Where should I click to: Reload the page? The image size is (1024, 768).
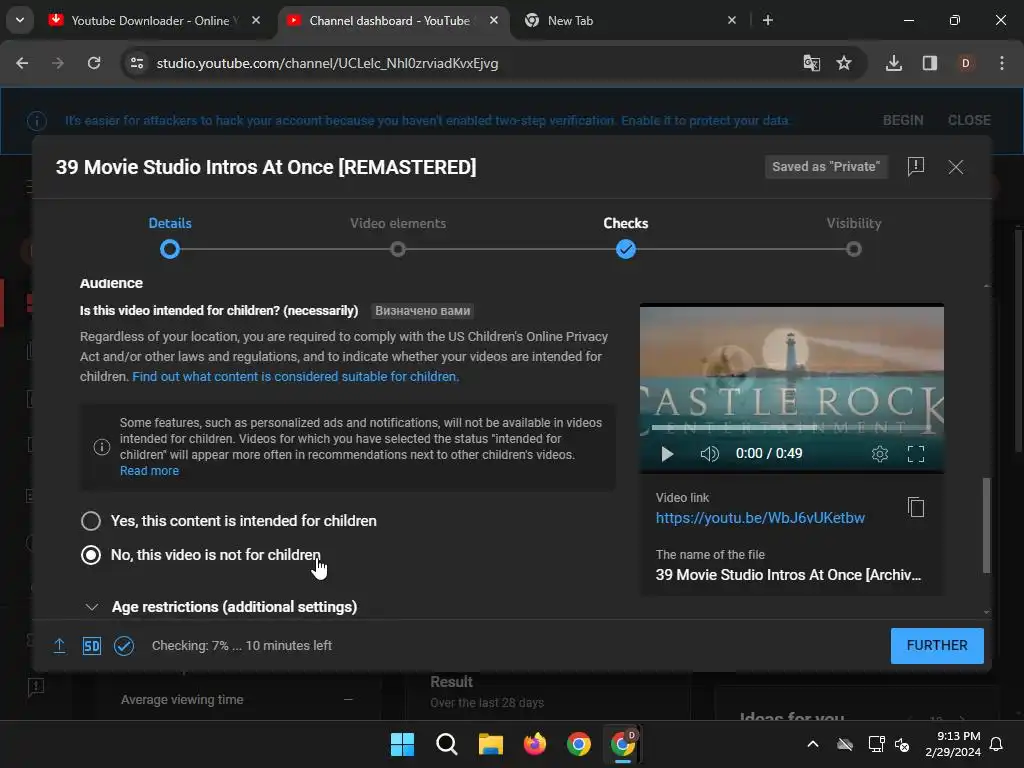[x=94, y=63]
